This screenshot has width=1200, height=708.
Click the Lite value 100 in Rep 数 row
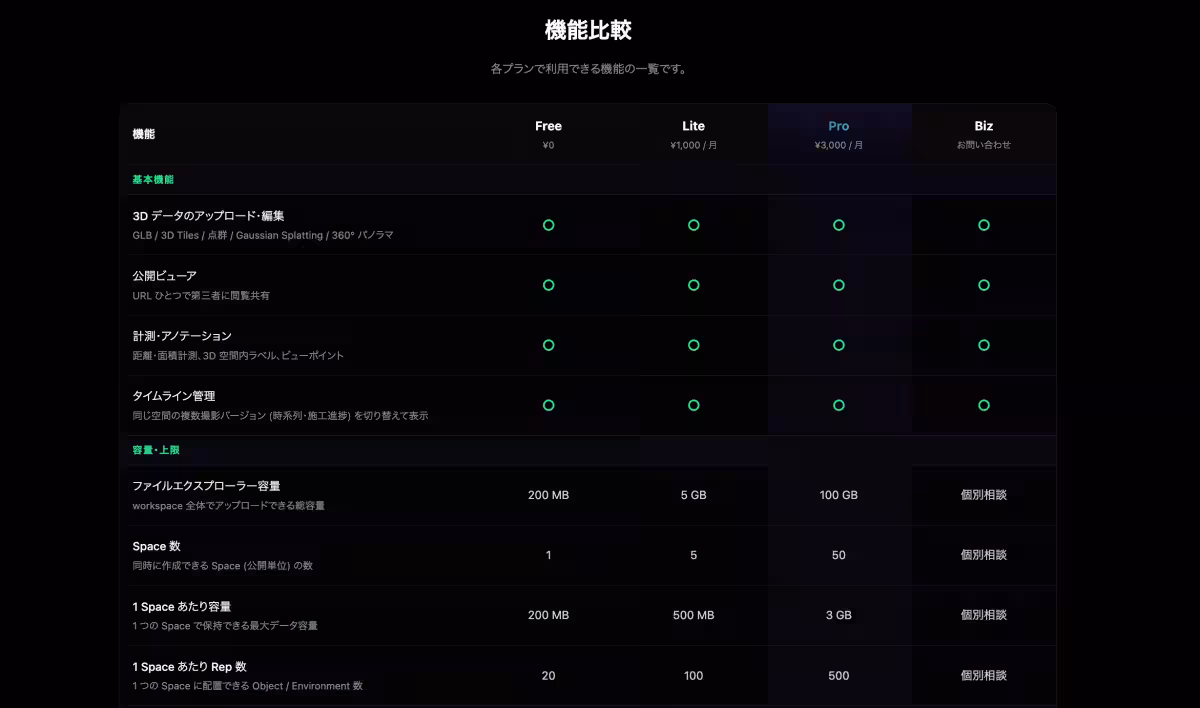693,675
